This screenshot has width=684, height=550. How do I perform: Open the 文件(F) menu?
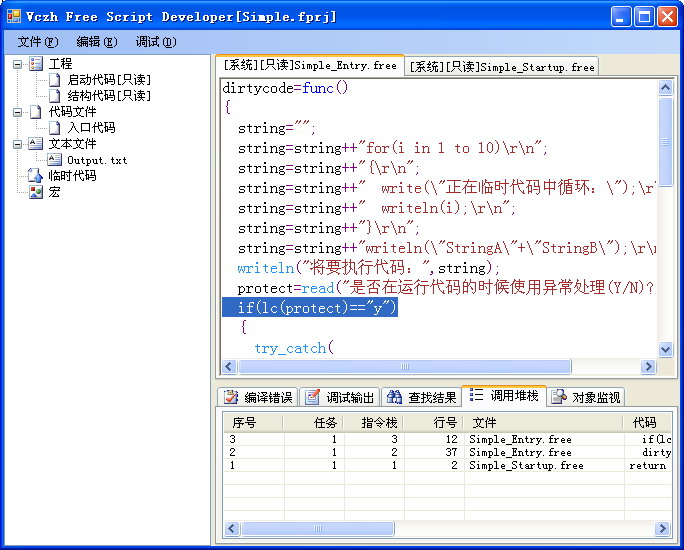38,42
